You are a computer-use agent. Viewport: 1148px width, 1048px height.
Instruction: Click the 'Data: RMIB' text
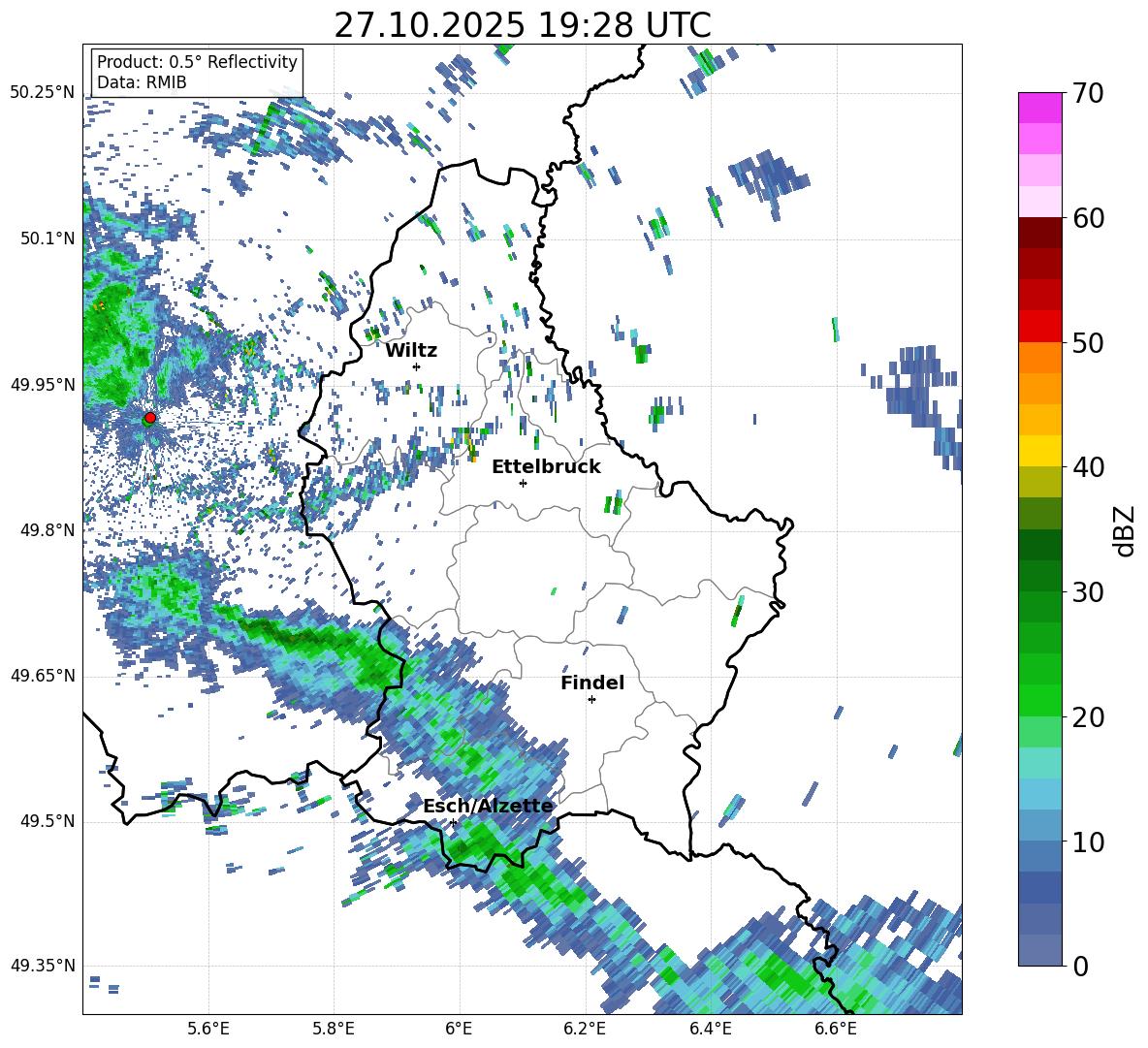(x=142, y=82)
